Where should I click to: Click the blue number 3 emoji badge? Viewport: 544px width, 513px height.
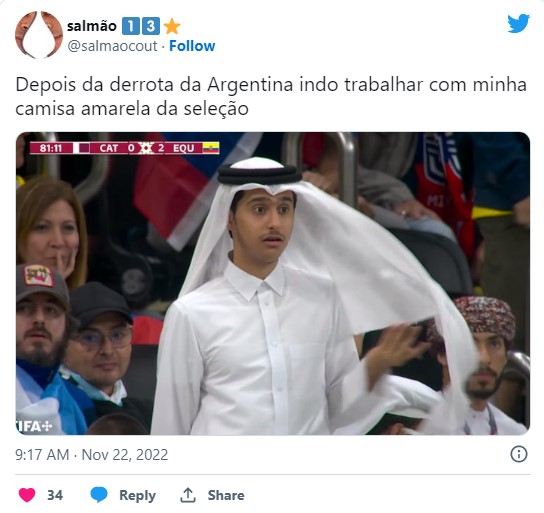click(151, 26)
